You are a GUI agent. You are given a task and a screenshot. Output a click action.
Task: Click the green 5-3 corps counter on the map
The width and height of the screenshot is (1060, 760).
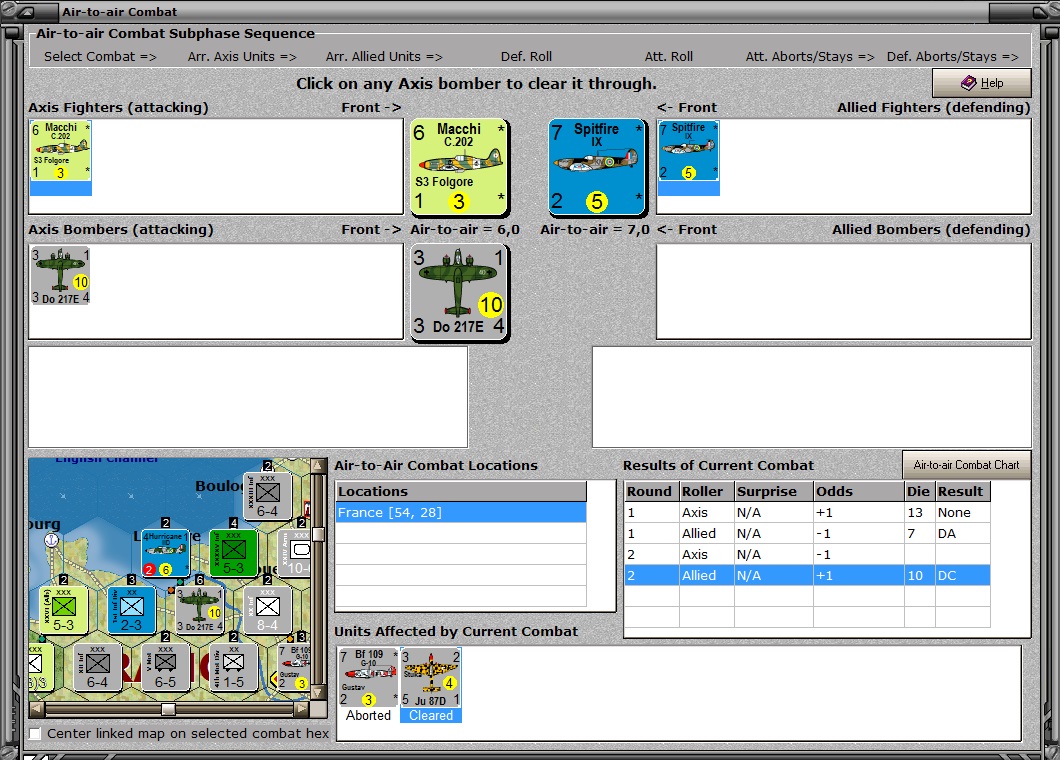click(233, 553)
